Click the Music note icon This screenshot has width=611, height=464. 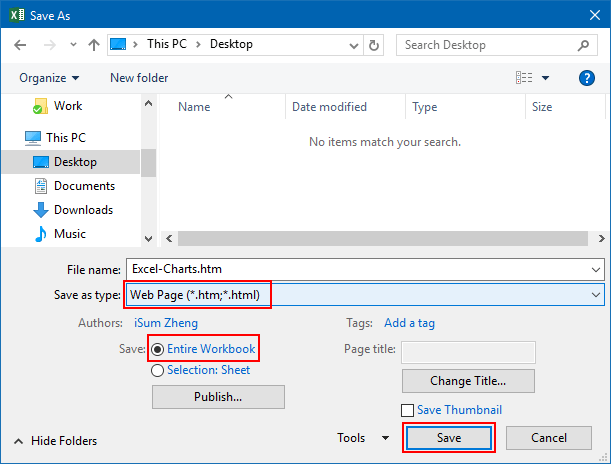41,234
